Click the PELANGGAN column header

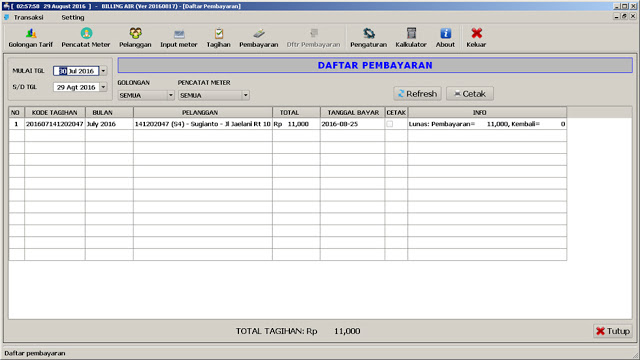(x=202, y=113)
